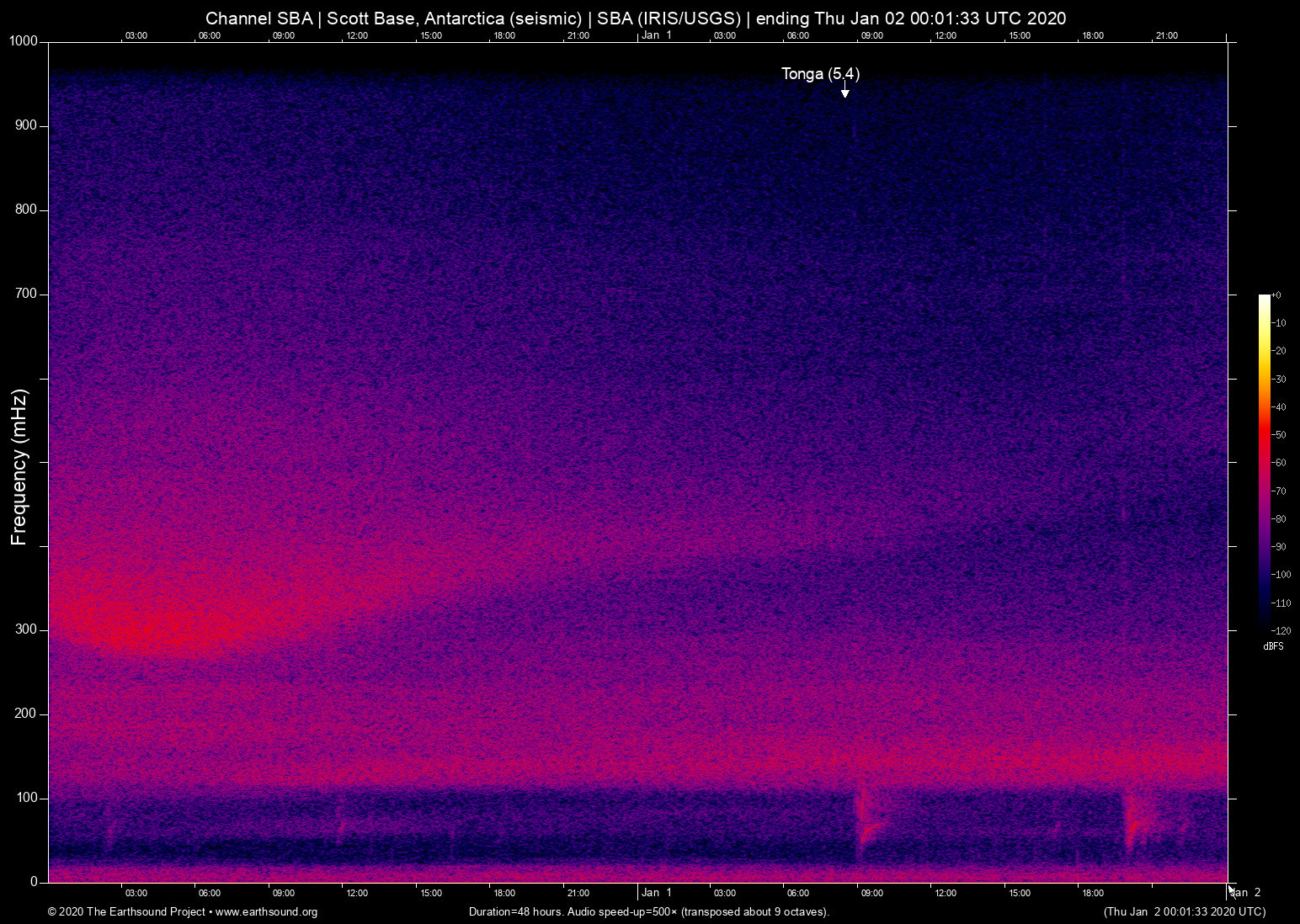This screenshot has height=924, width=1300.
Task: Select the 300 mHz tick on the frequency axis
Action: click(26, 629)
